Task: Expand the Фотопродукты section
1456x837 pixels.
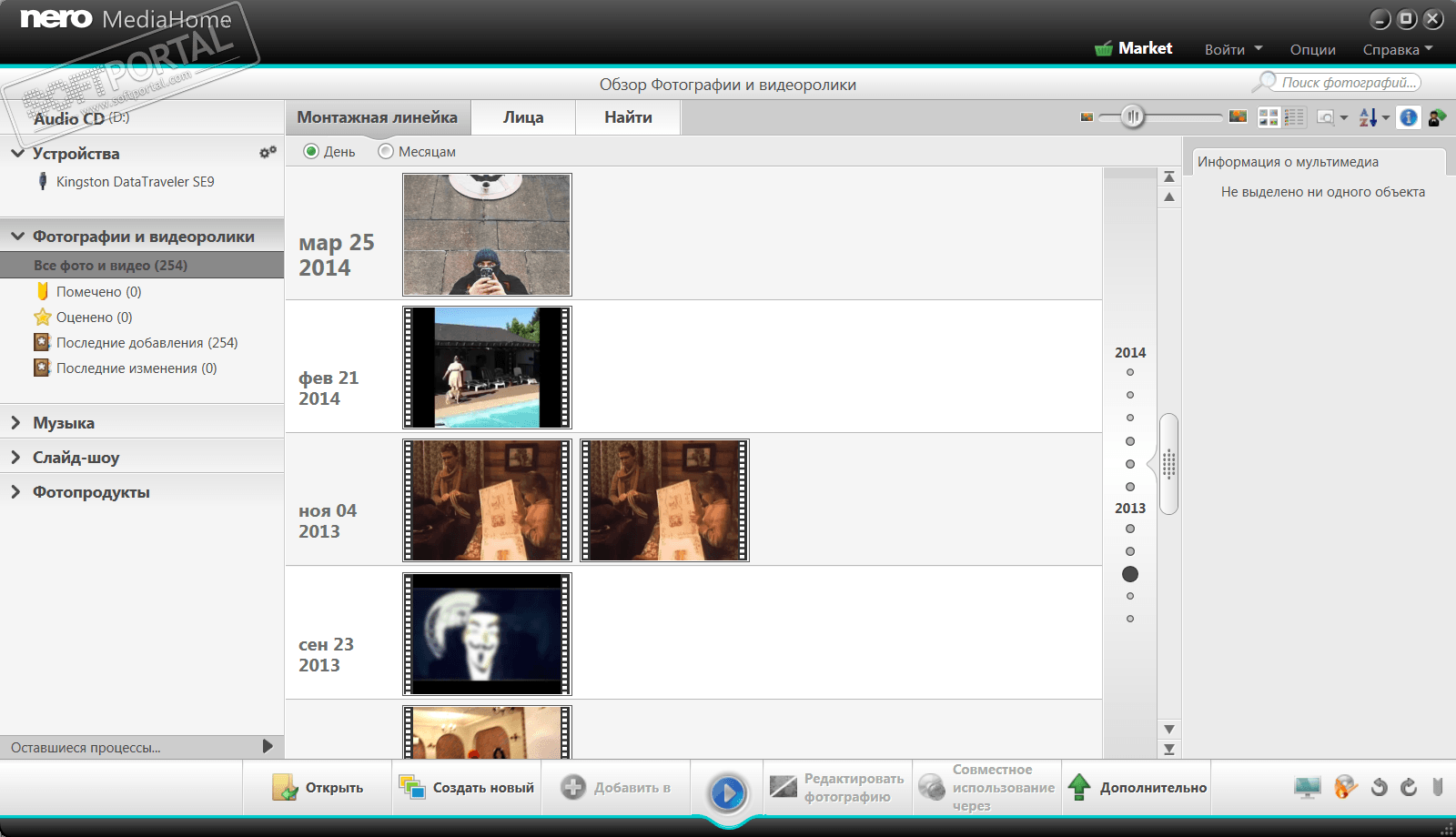Action: pyautogui.click(x=15, y=492)
